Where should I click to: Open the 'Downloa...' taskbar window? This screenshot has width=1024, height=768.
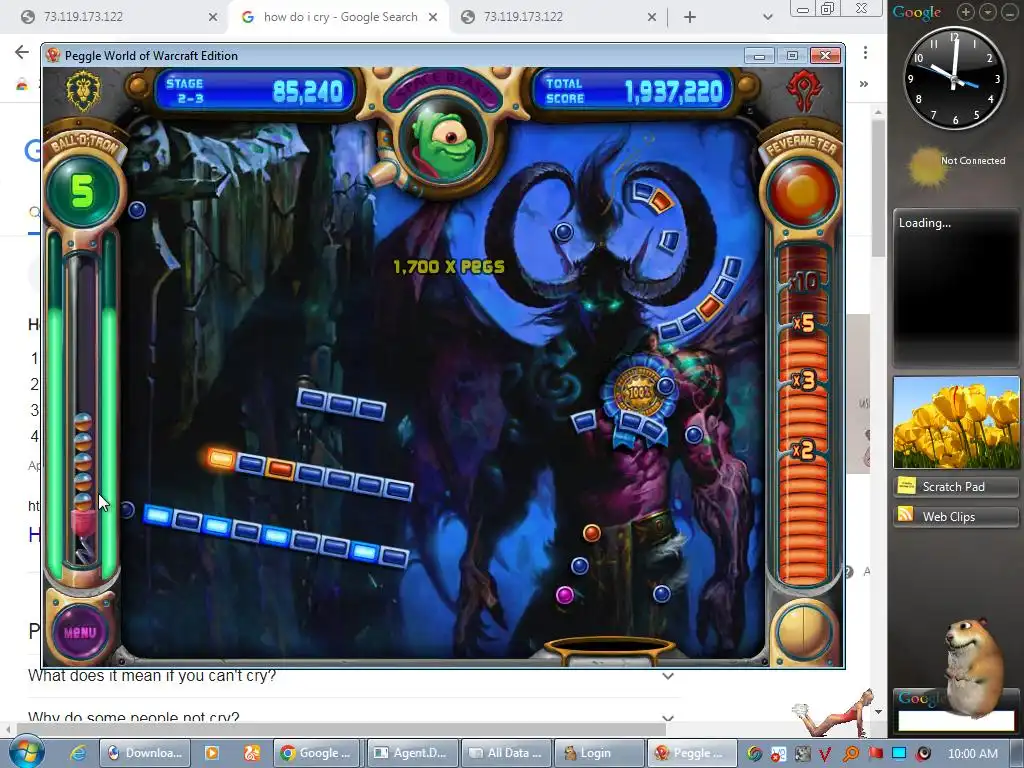[145, 753]
